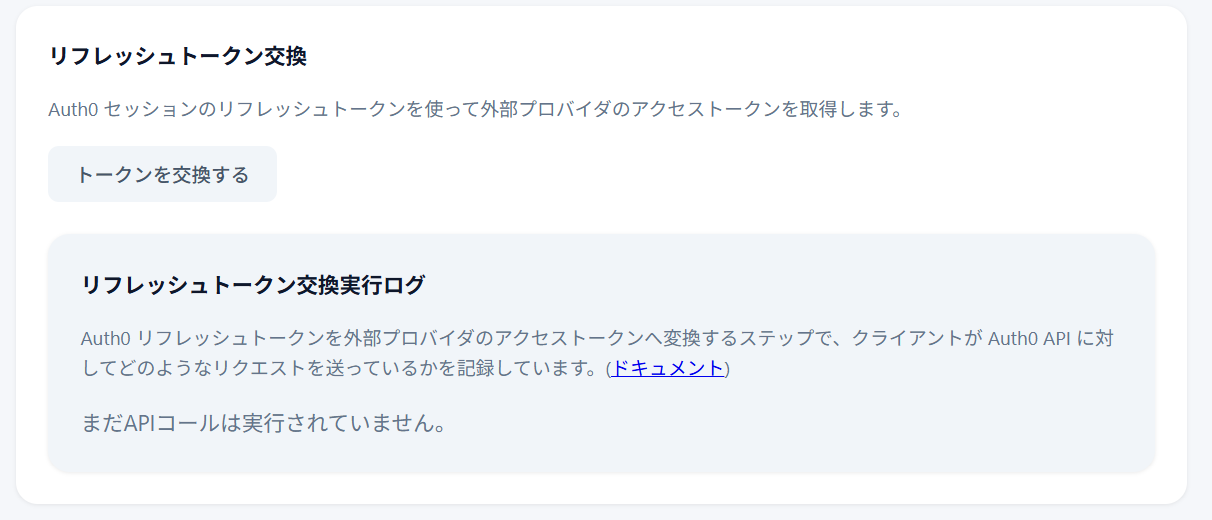Click "記録しています" before the ドキュメント link
The image size is (1212, 520).
click(540, 368)
